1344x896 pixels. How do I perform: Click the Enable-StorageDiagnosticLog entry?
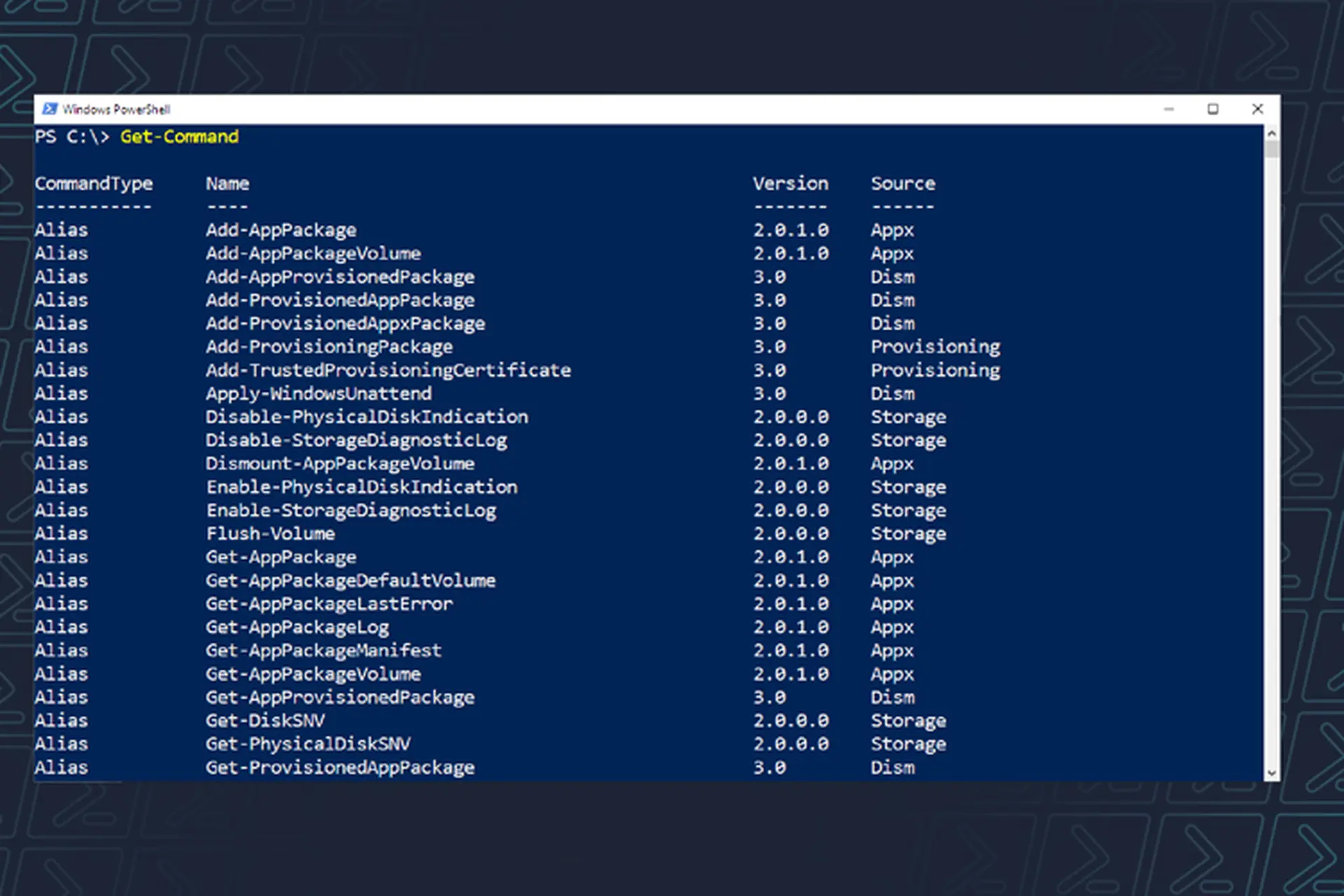click(351, 510)
